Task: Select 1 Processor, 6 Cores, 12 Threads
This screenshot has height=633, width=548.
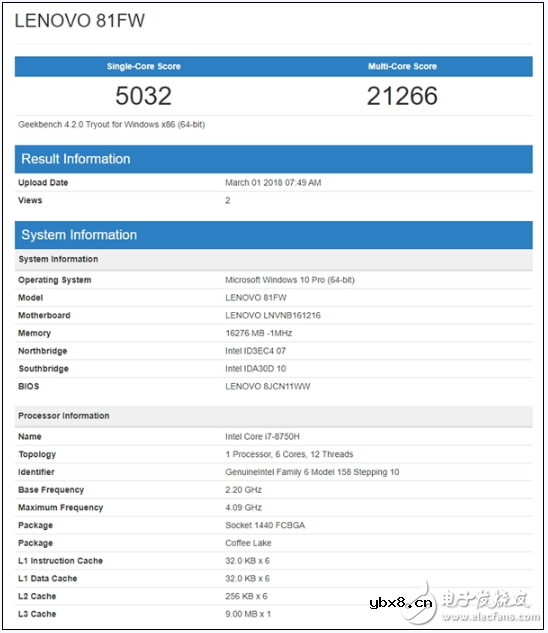Action: click(289, 454)
